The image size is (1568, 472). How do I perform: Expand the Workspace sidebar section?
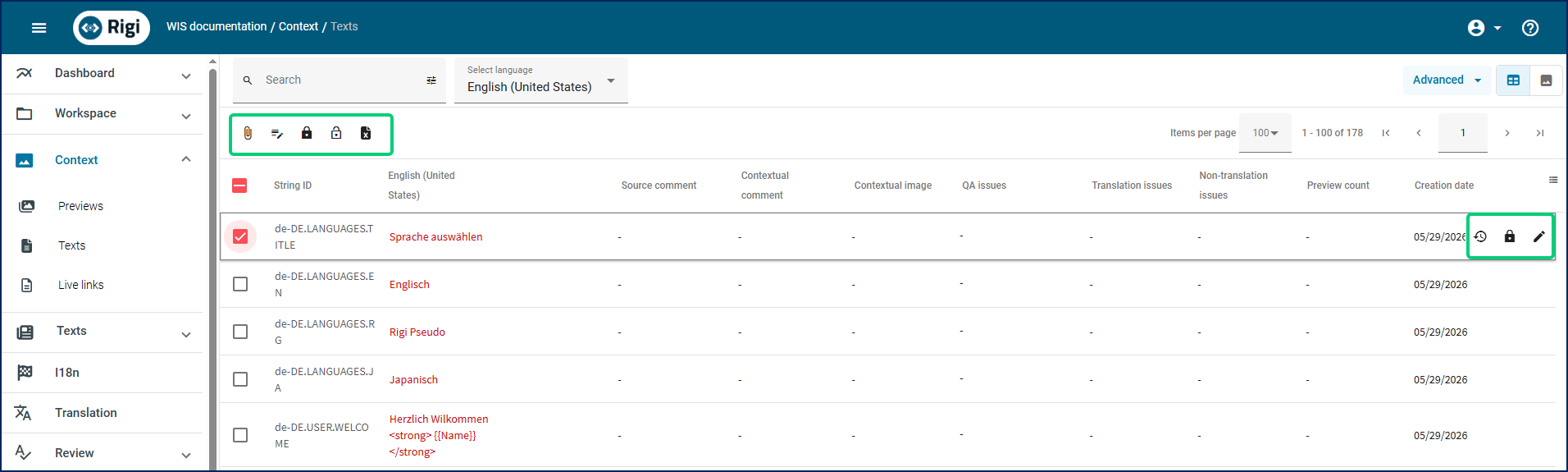tap(186, 116)
